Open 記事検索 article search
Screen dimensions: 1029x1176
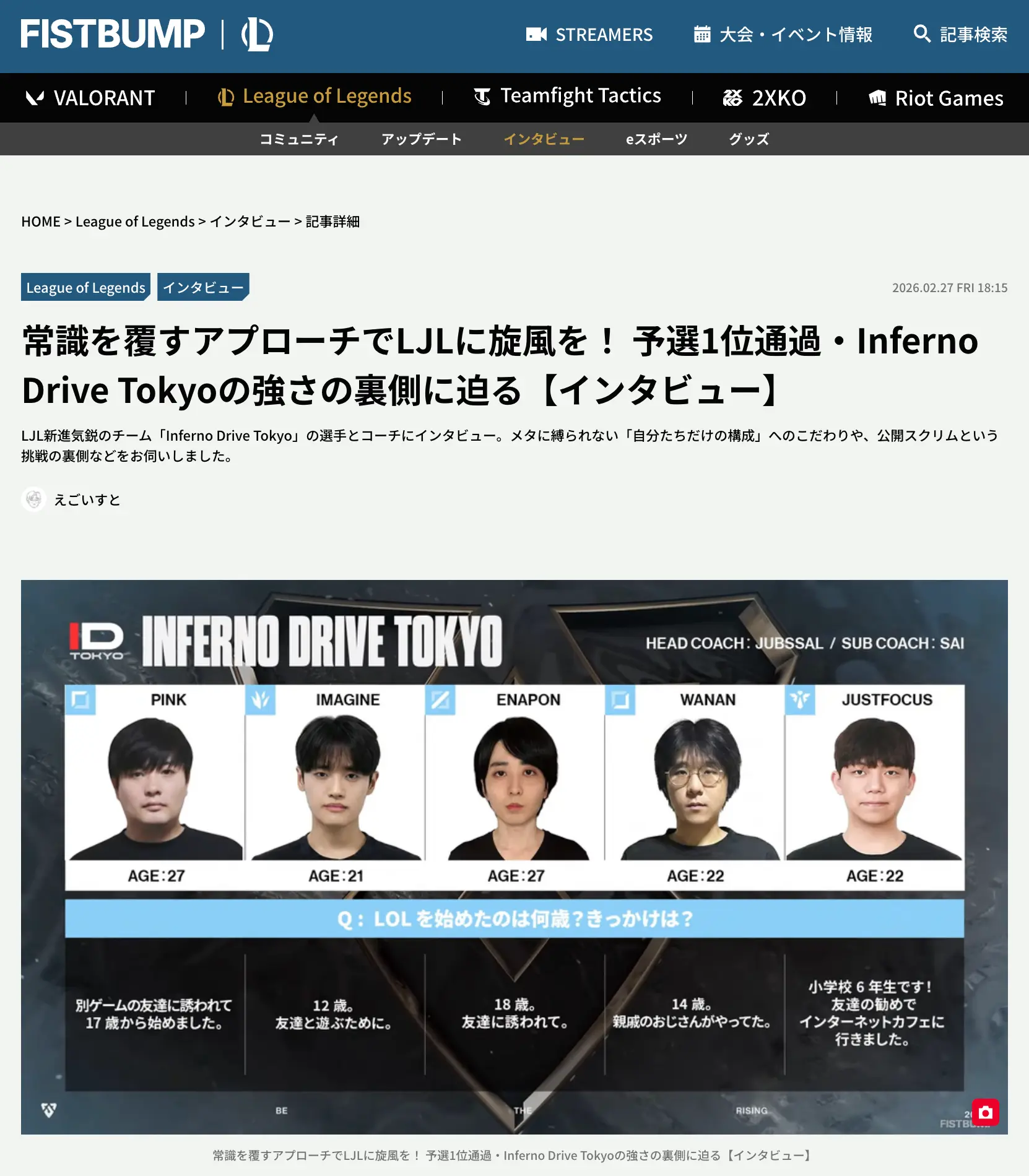coord(961,34)
